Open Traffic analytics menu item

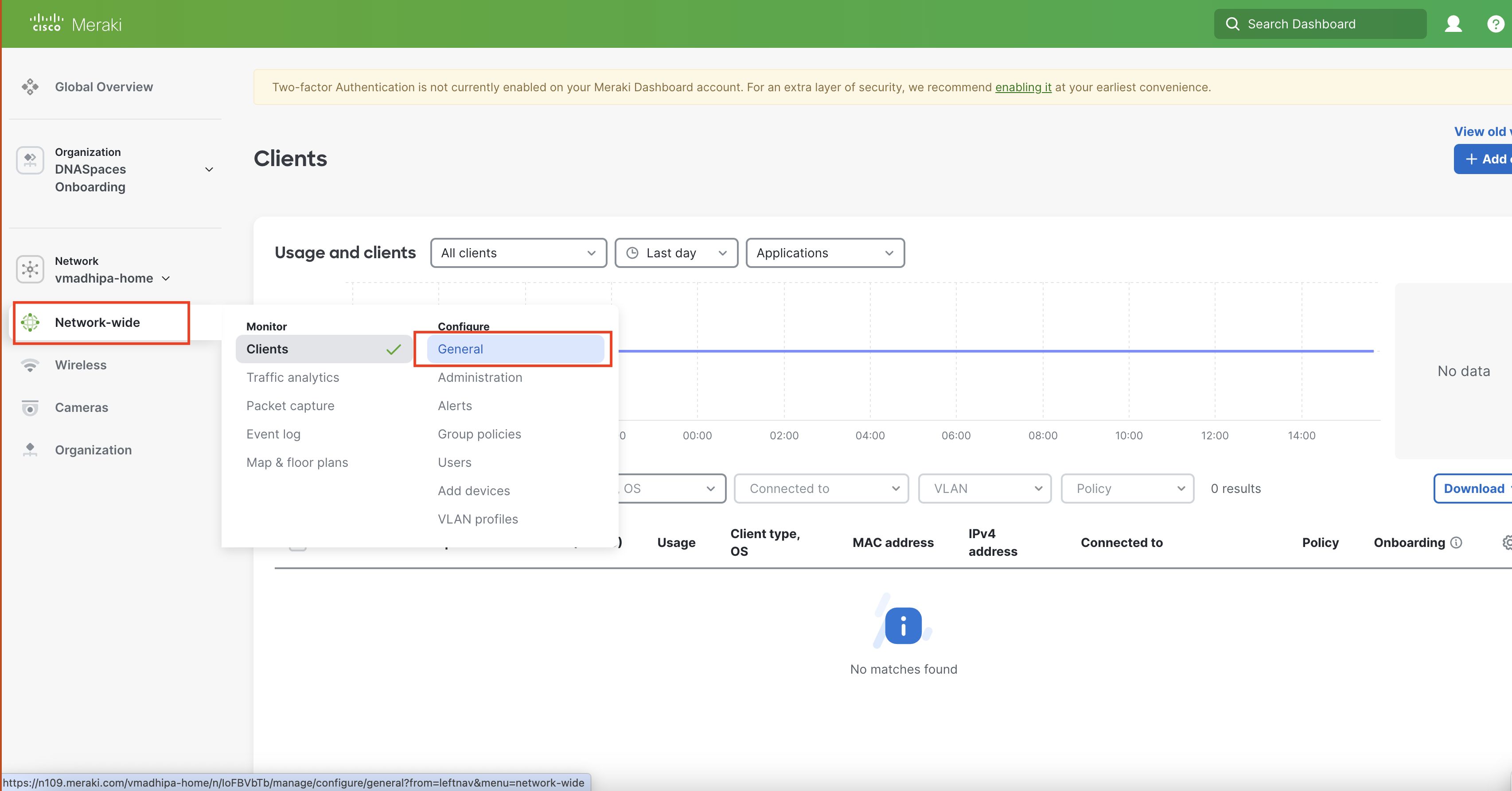tap(292, 377)
